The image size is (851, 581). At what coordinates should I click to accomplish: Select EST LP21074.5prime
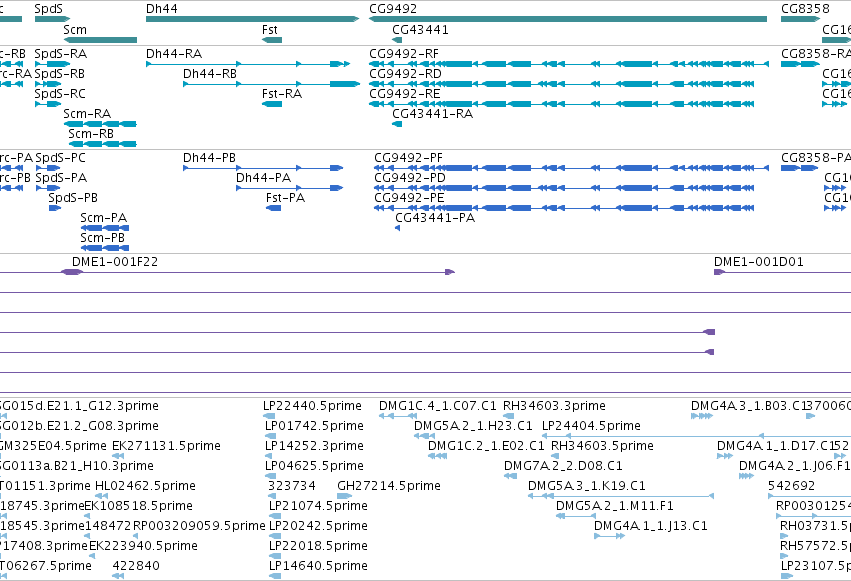point(275,516)
